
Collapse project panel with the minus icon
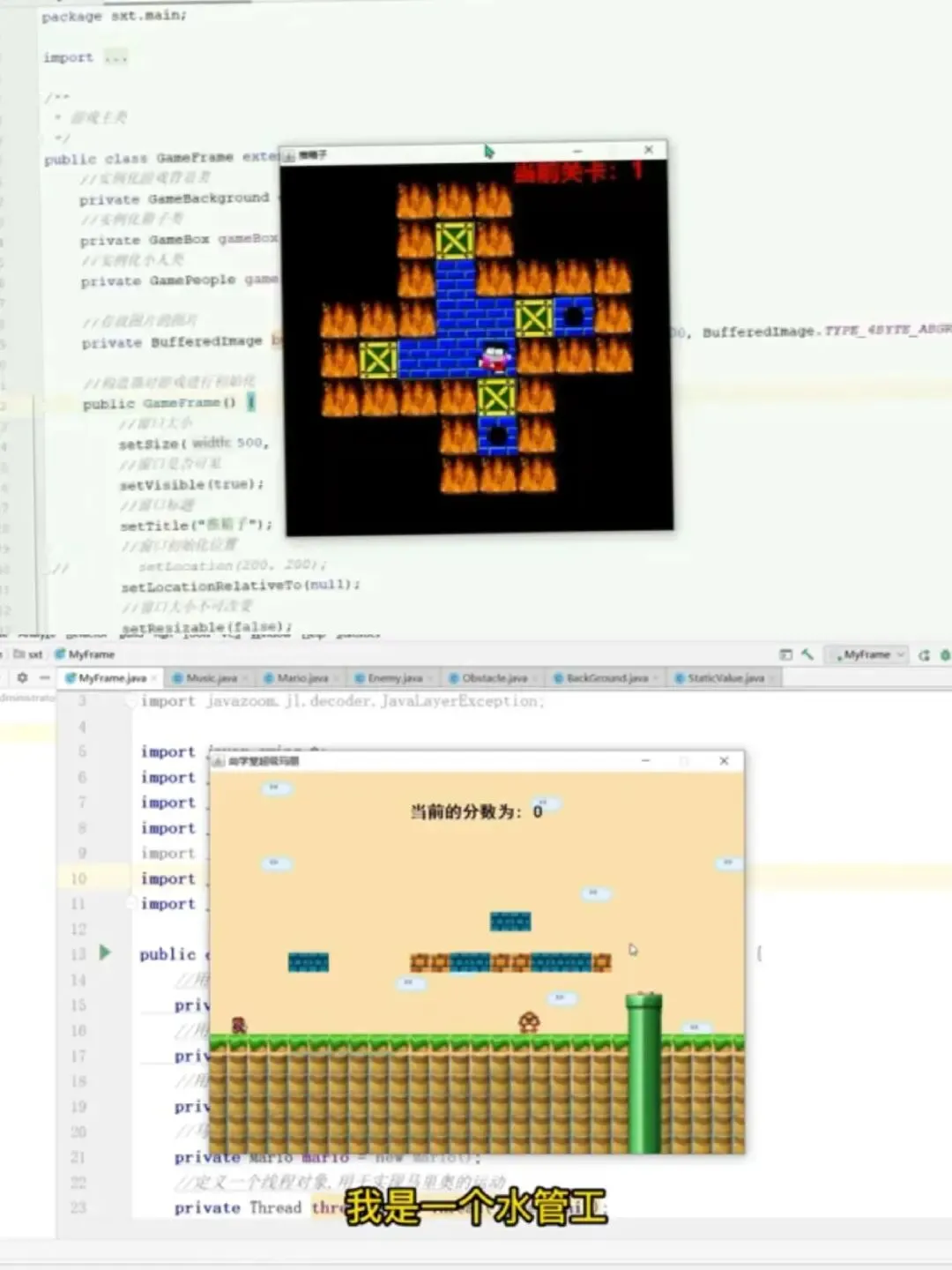(44, 677)
